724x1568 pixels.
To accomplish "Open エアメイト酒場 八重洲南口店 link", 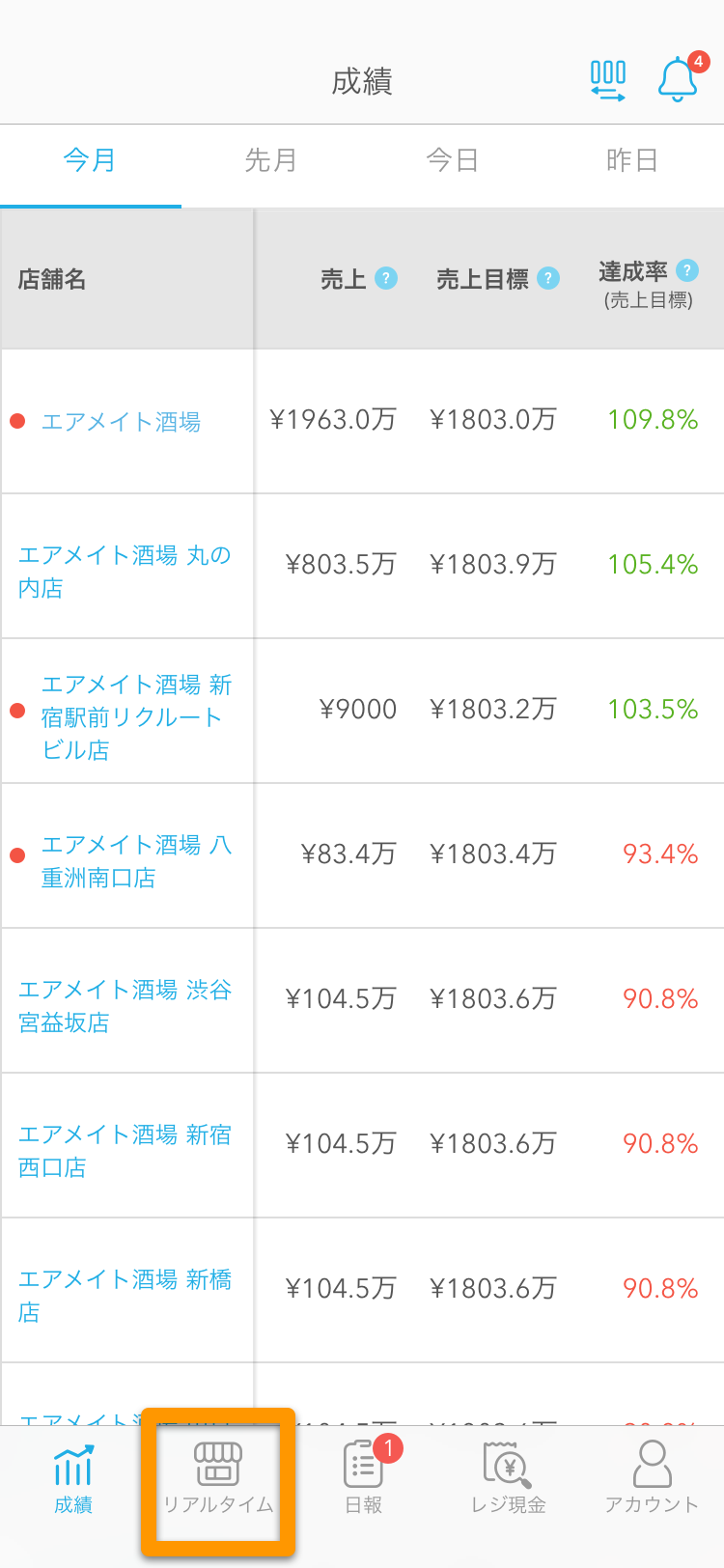I will coord(136,860).
